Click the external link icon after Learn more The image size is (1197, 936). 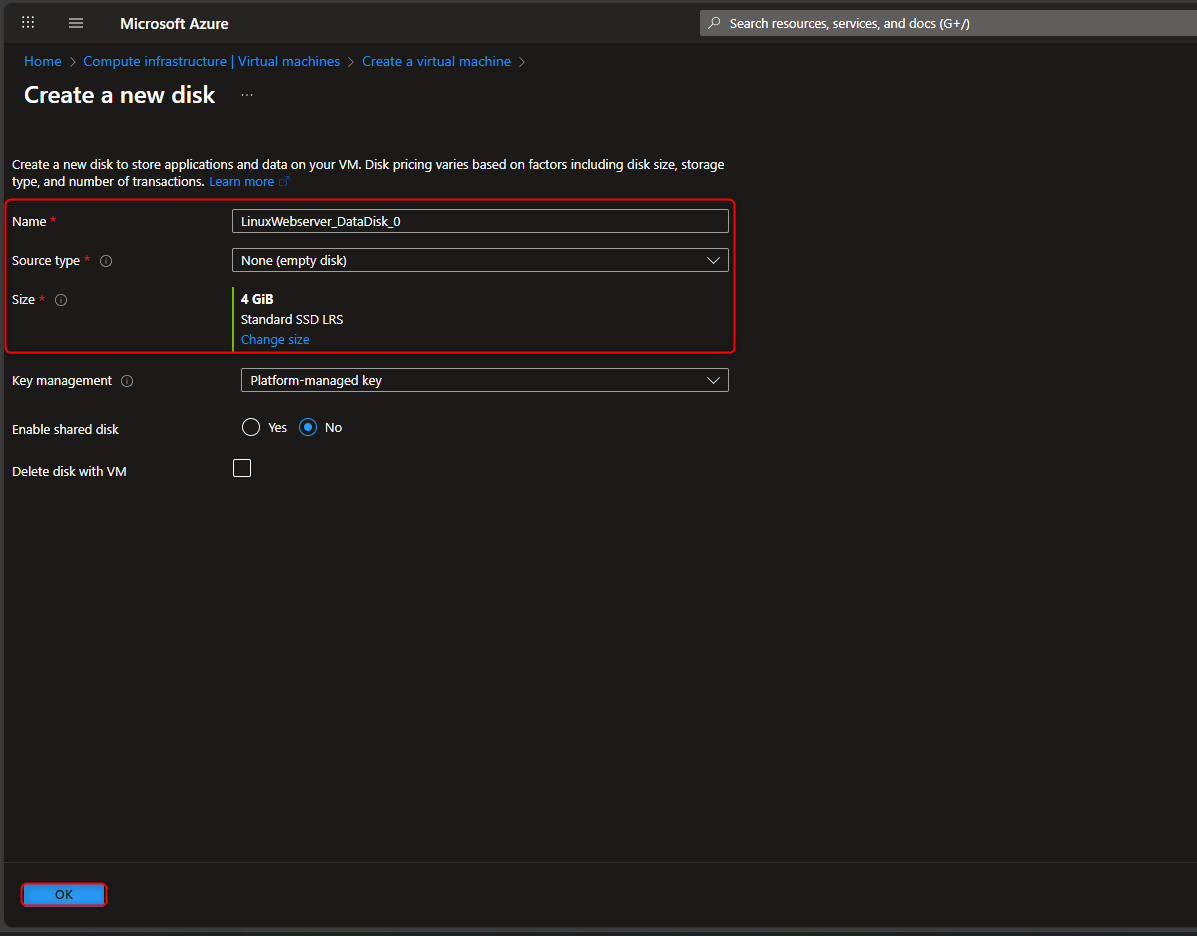285,181
